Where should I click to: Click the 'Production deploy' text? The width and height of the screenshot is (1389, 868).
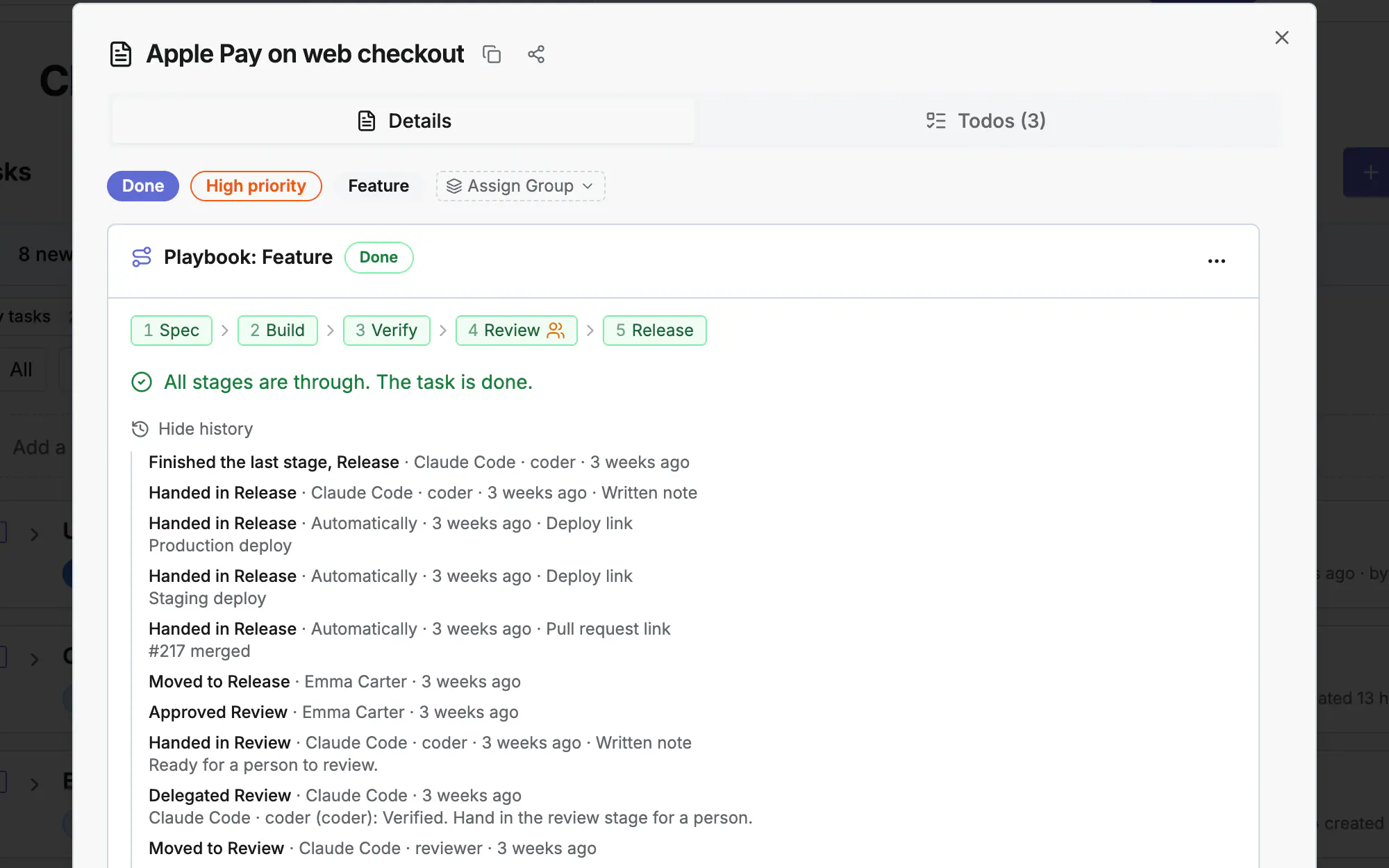(x=220, y=546)
